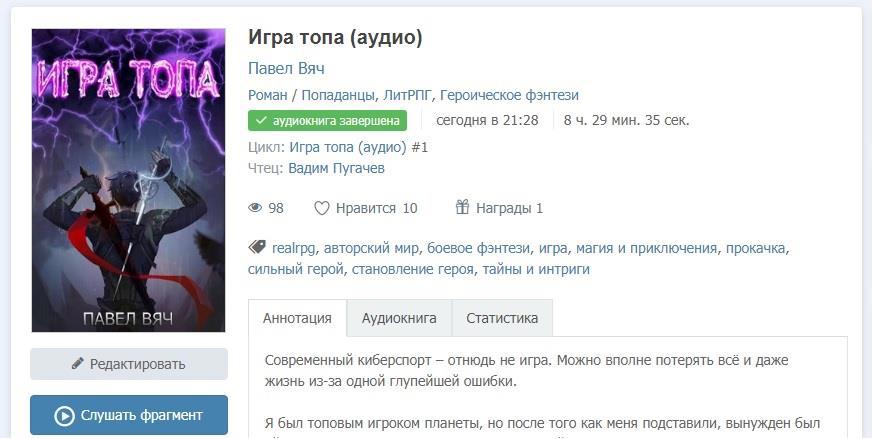Image resolution: width=873 pixels, height=439 pixels.
Task: Click the pencil icon in Редактировать
Action: (78, 364)
